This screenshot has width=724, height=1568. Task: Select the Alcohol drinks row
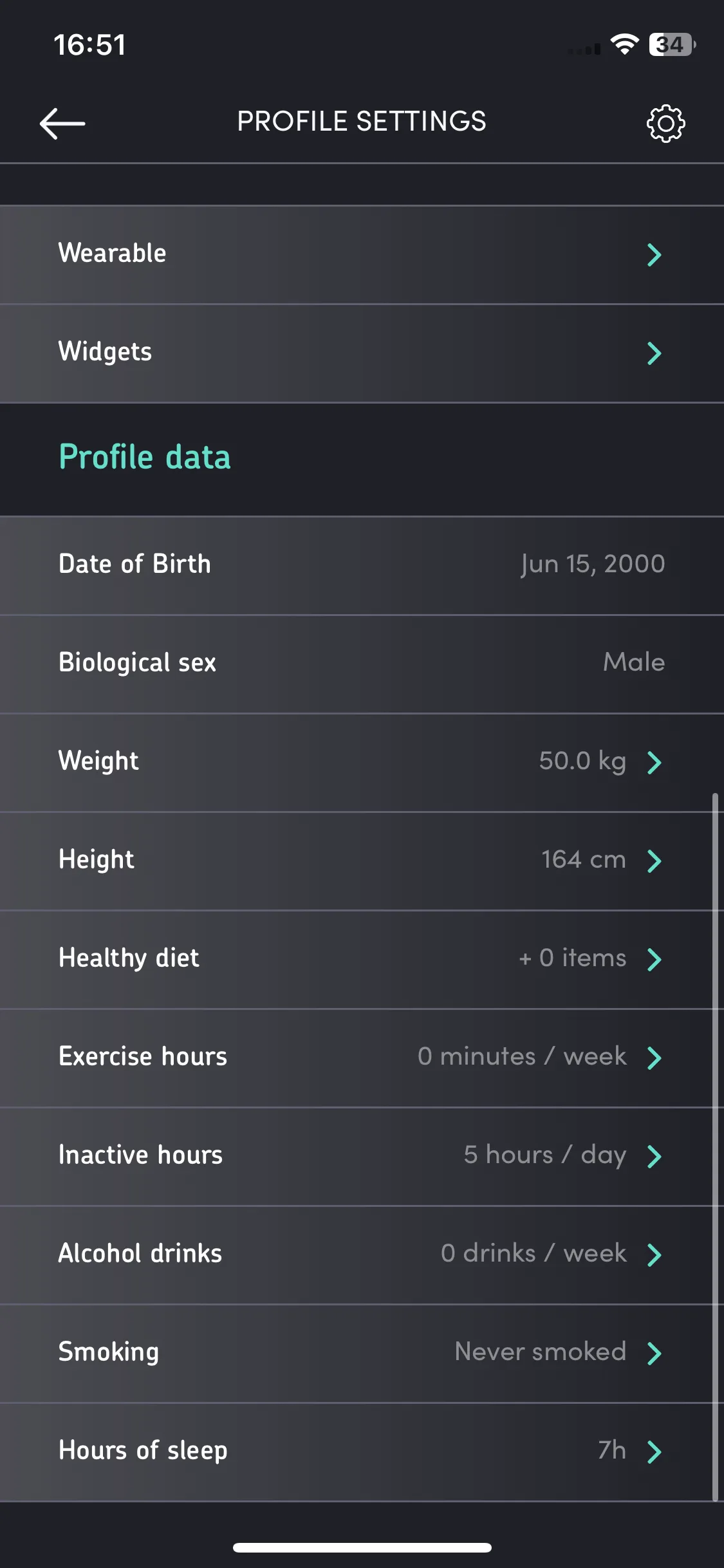(x=362, y=1255)
